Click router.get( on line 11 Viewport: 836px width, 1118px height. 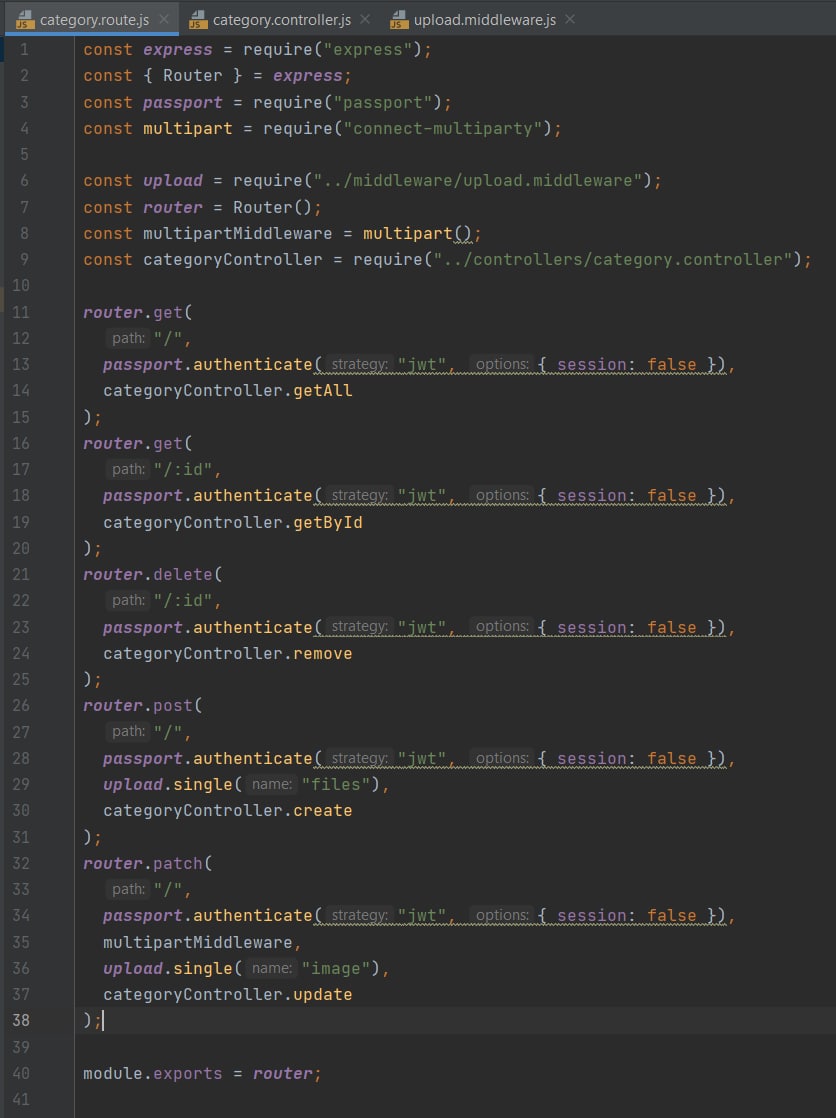tap(138, 312)
